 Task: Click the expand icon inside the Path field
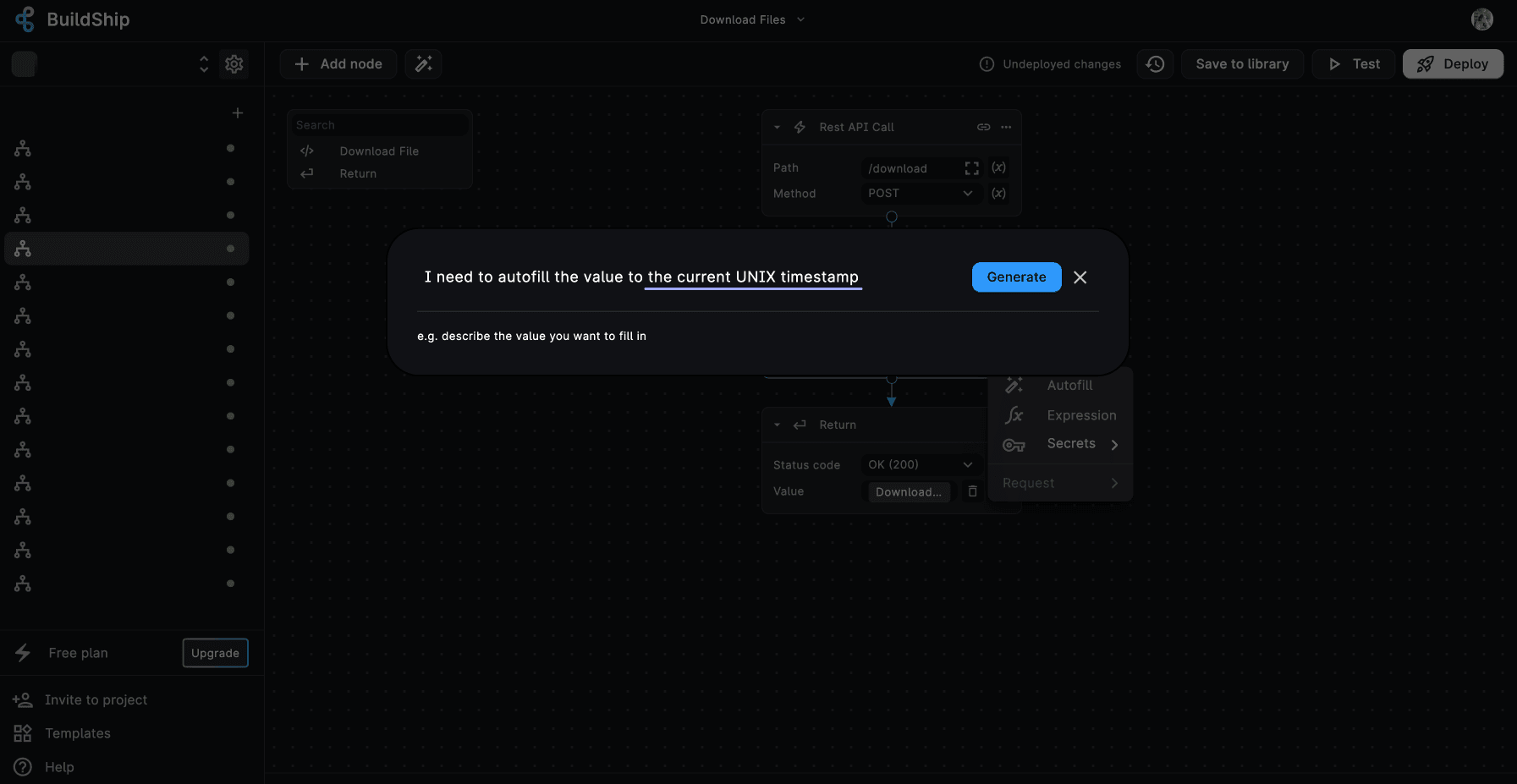pyautogui.click(x=971, y=167)
